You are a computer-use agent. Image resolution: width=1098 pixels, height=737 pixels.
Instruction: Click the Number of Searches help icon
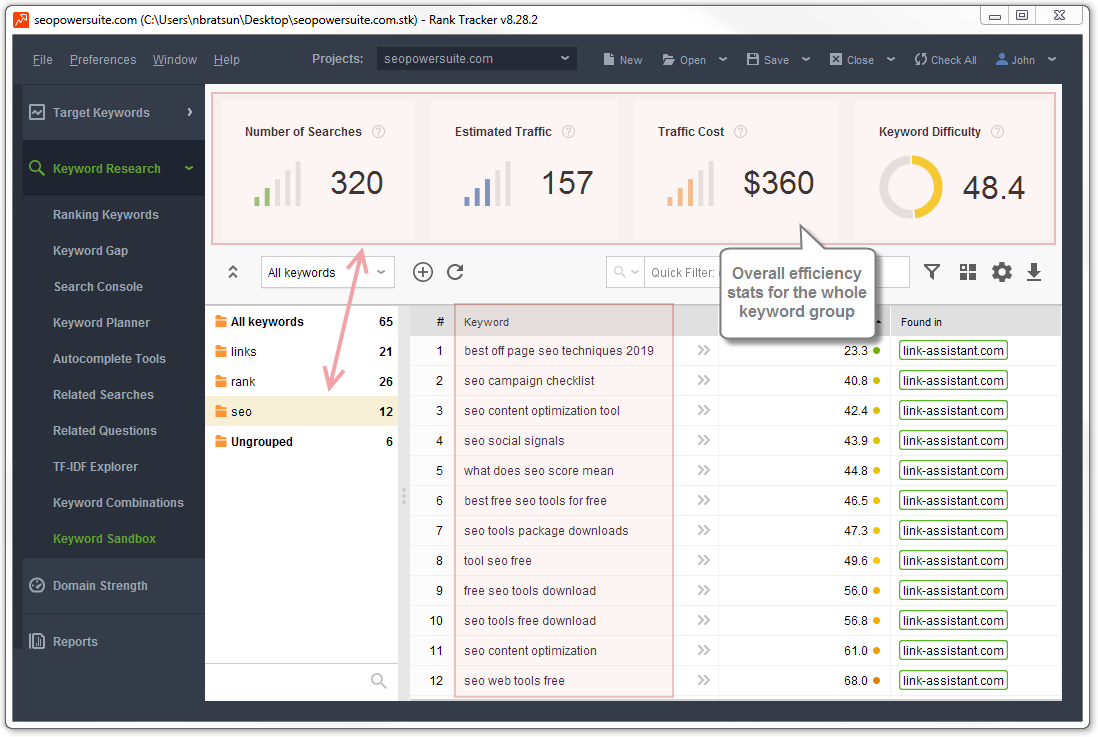378,132
